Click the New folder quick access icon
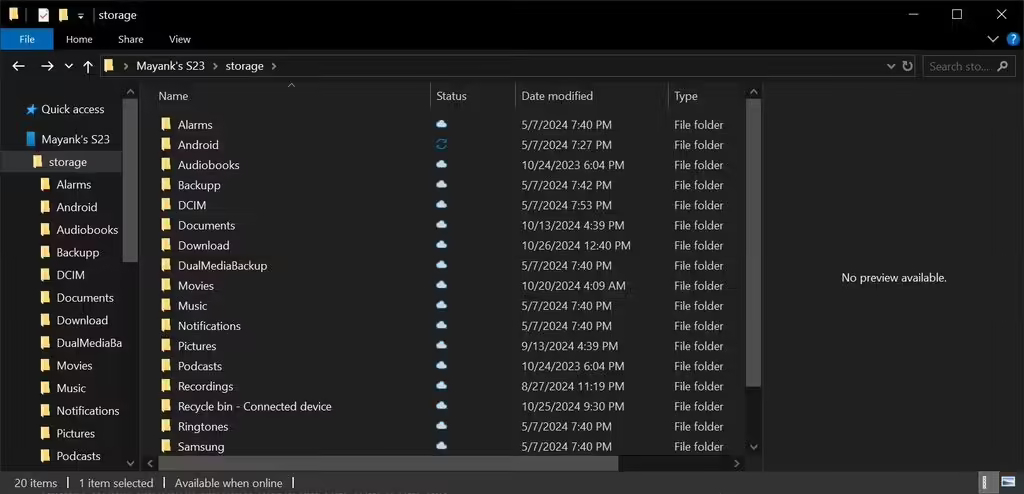The width and height of the screenshot is (1024, 494). tap(63, 14)
